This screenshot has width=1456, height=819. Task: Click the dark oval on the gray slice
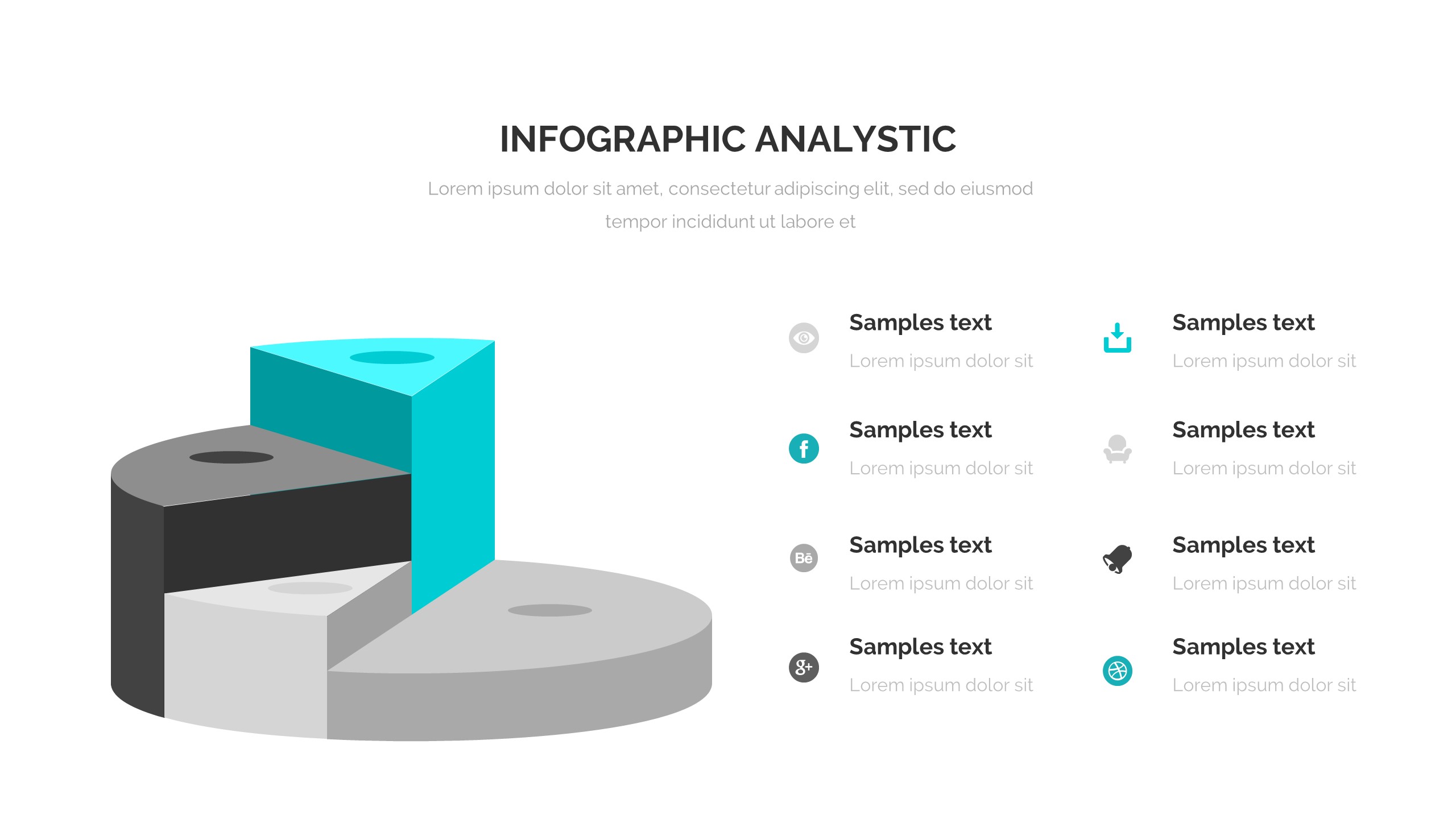(231, 457)
